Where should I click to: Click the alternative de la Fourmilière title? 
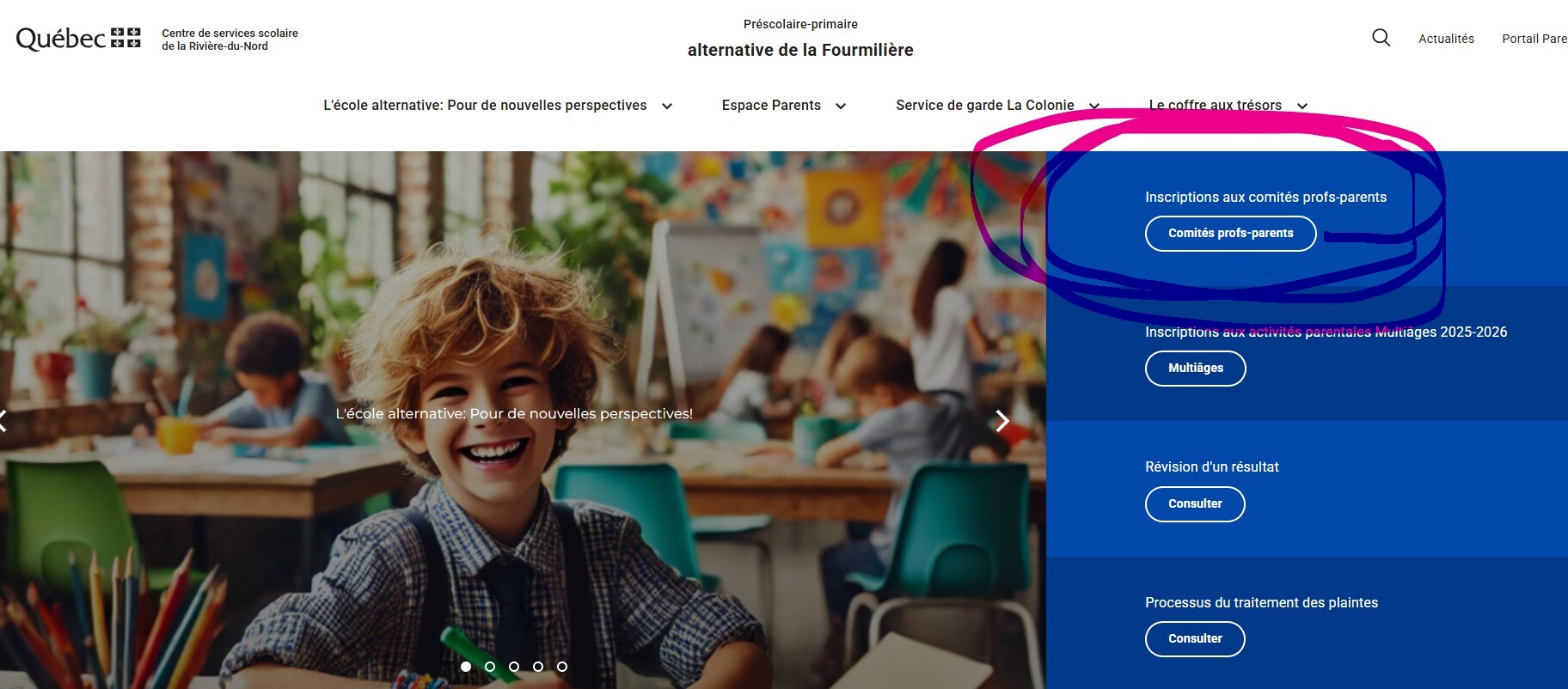800,50
